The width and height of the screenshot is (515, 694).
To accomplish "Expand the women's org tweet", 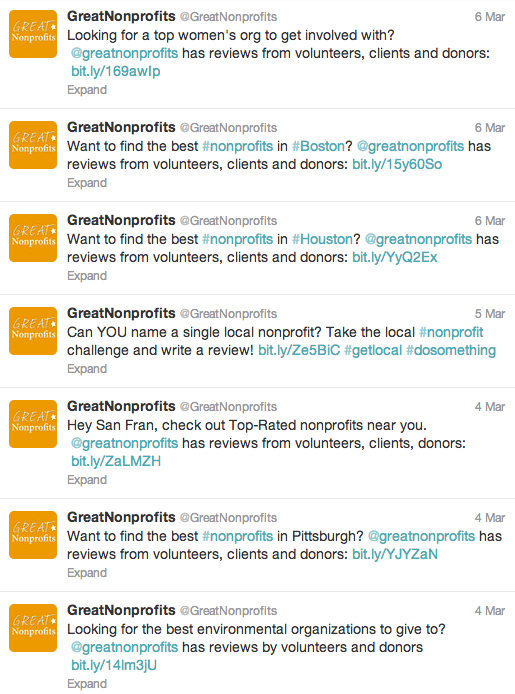I will point(87,90).
